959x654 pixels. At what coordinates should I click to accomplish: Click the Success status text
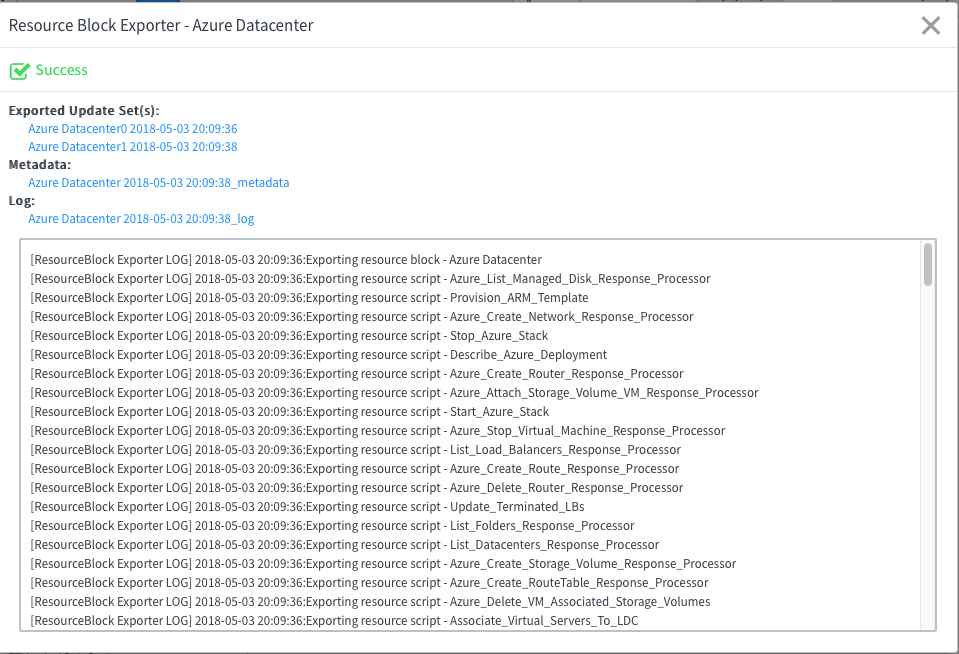point(61,70)
